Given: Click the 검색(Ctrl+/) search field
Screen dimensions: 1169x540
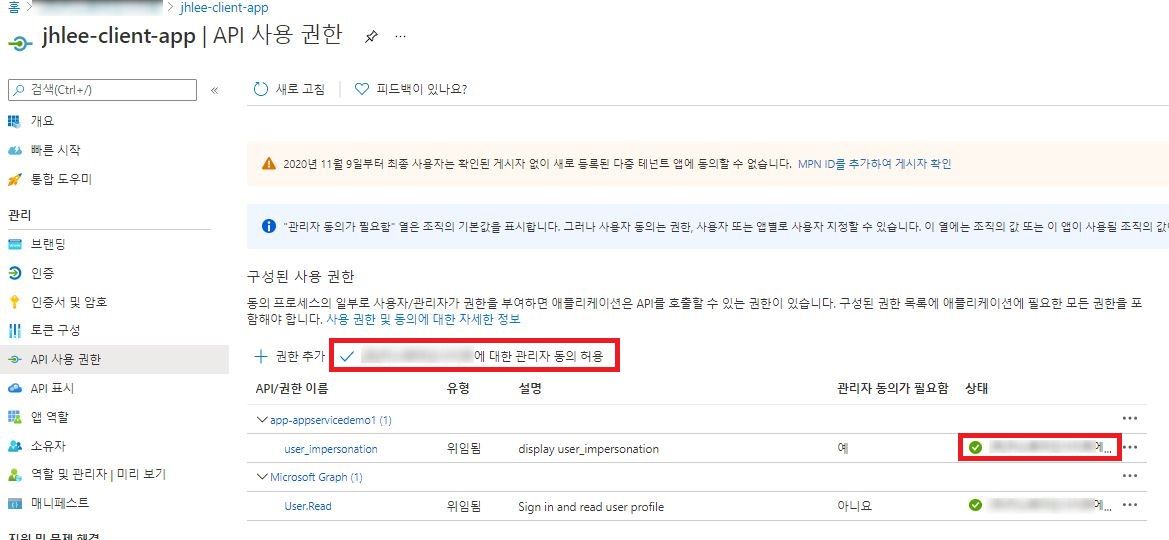Looking at the screenshot, I should [102, 90].
